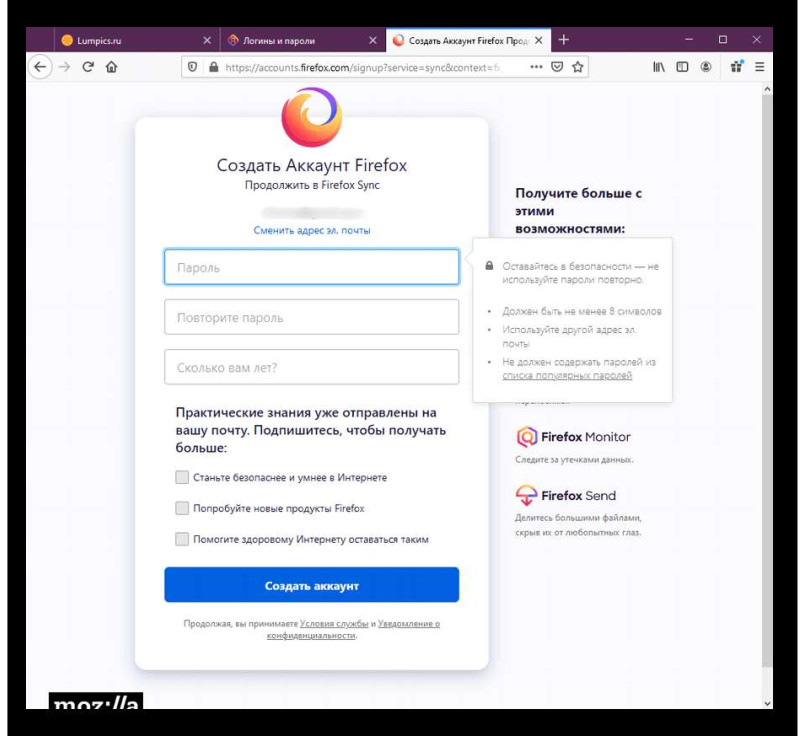Switch to the Lumpics.ru tab
This screenshot has width=800, height=736.
136,40
